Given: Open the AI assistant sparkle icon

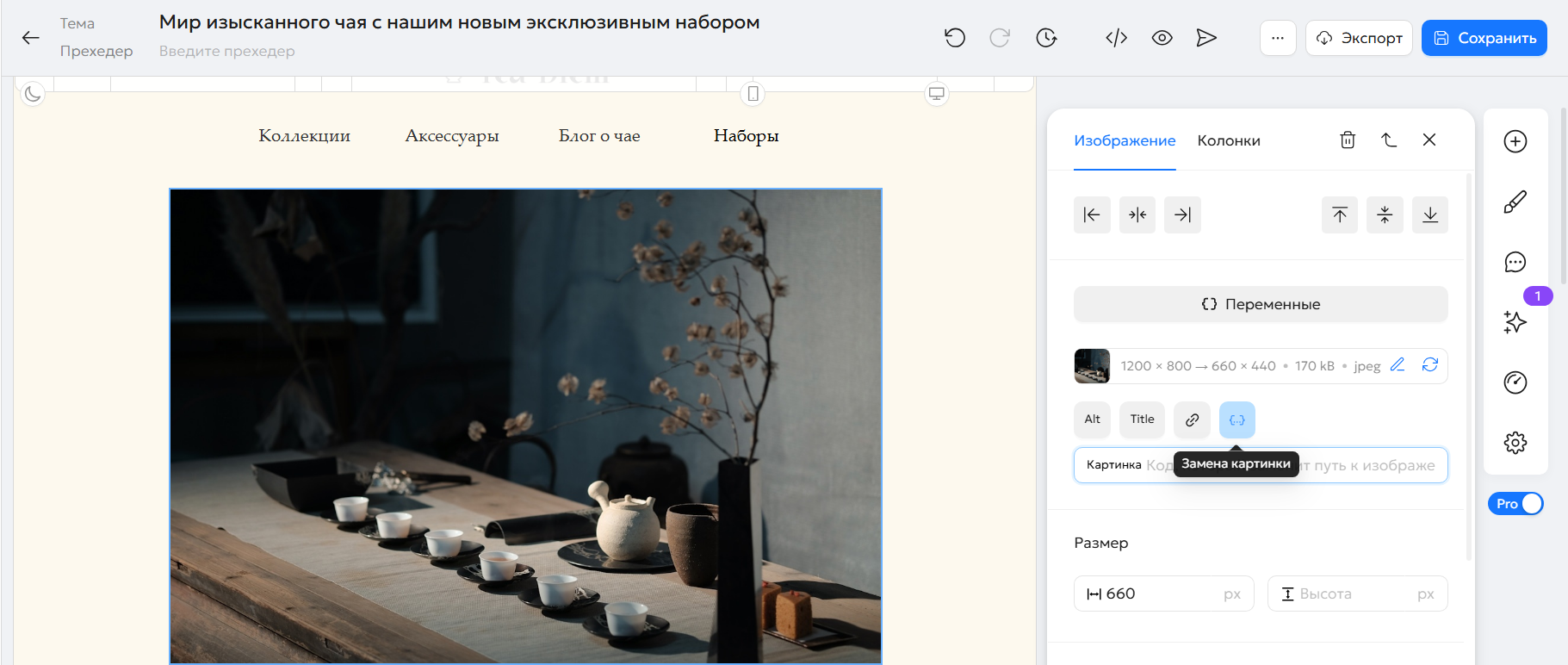Looking at the screenshot, I should pyautogui.click(x=1515, y=322).
